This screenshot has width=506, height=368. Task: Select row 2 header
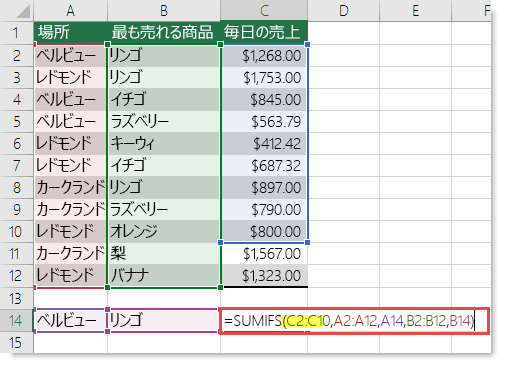point(17,55)
